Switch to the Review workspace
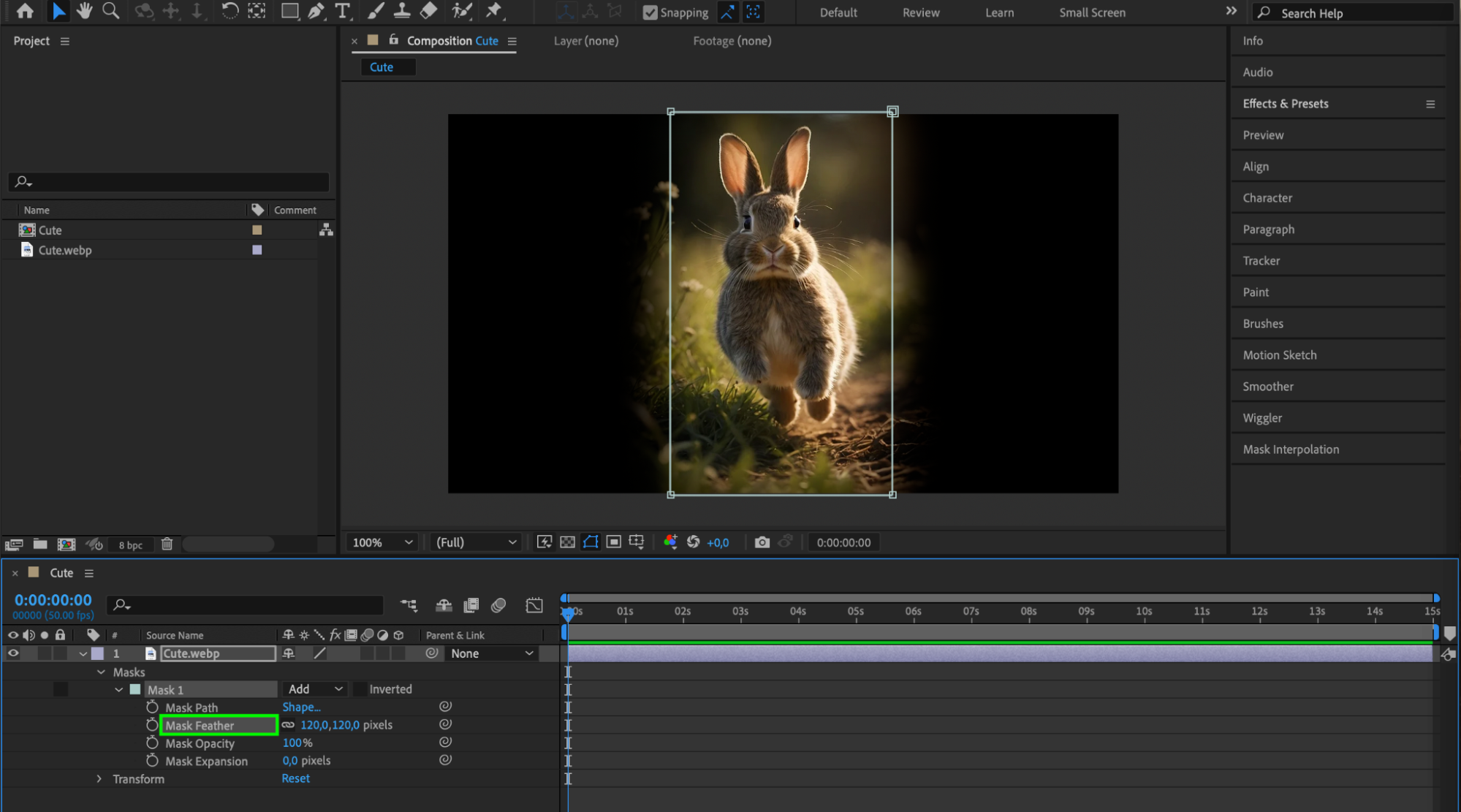The height and width of the screenshot is (812, 1461). pyautogui.click(x=920, y=12)
